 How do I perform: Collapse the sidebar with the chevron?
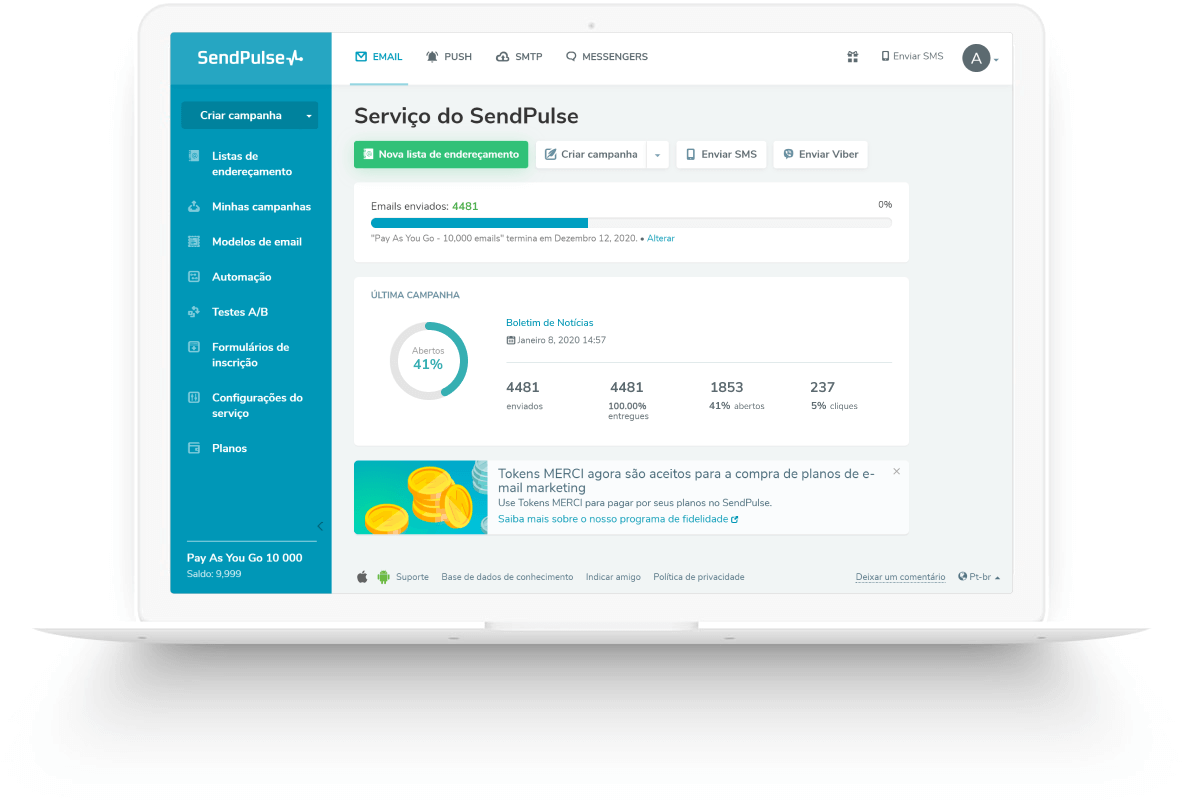[x=320, y=526]
